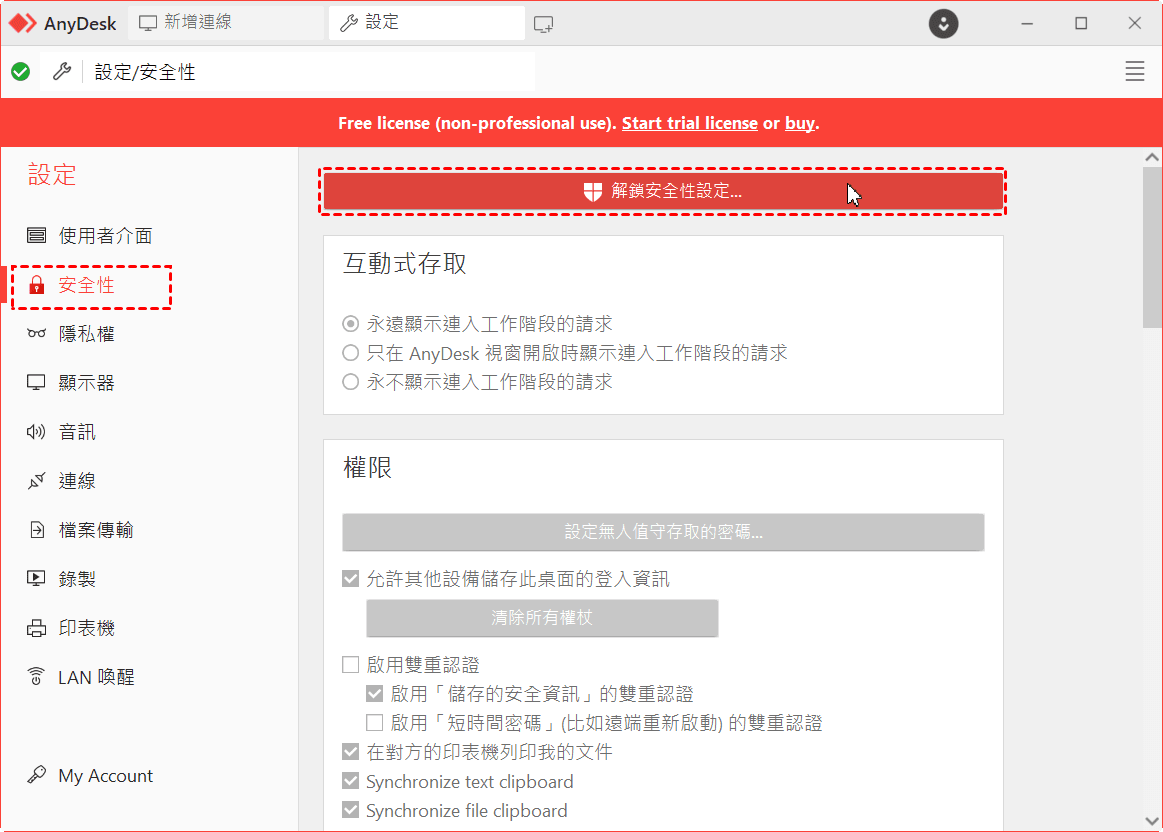The height and width of the screenshot is (832, 1163).
Task: Click the buy link in banner
Action: pos(799,123)
